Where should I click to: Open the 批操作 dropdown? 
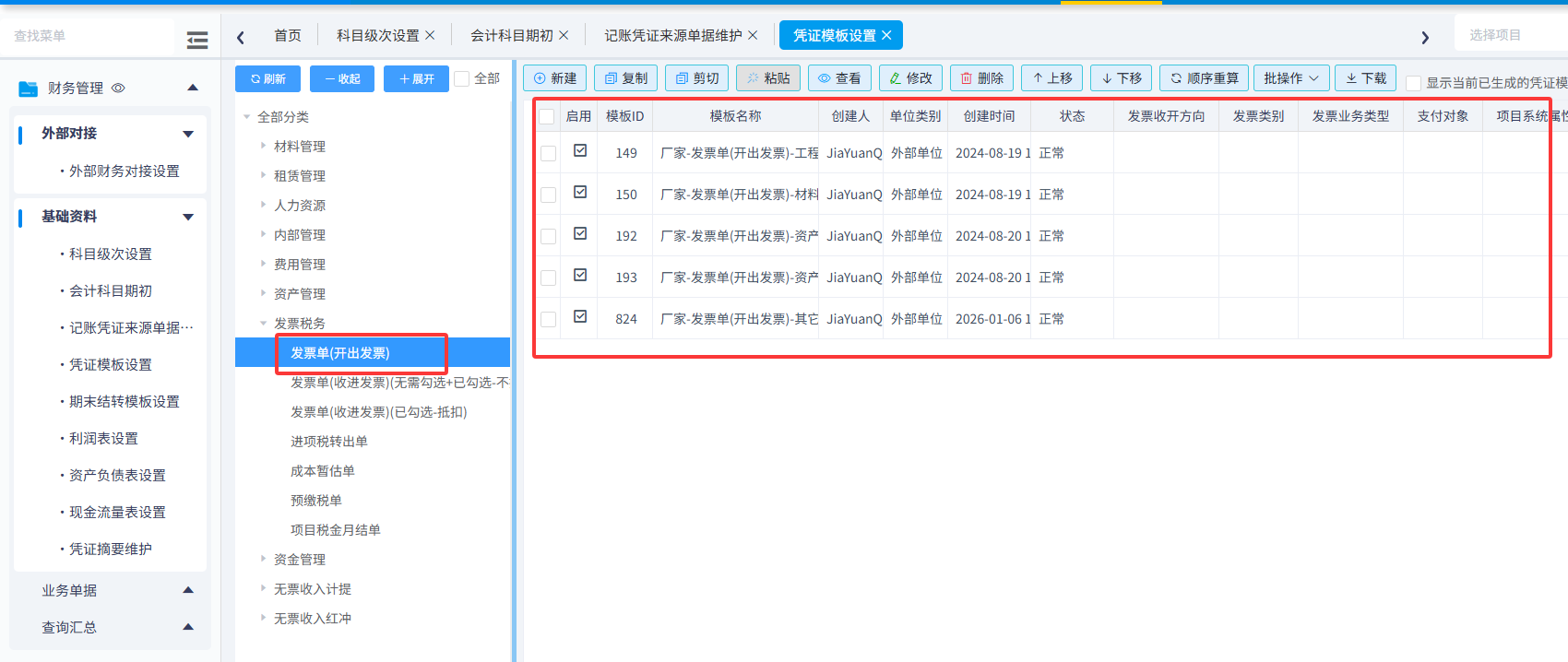[x=1290, y=78]
